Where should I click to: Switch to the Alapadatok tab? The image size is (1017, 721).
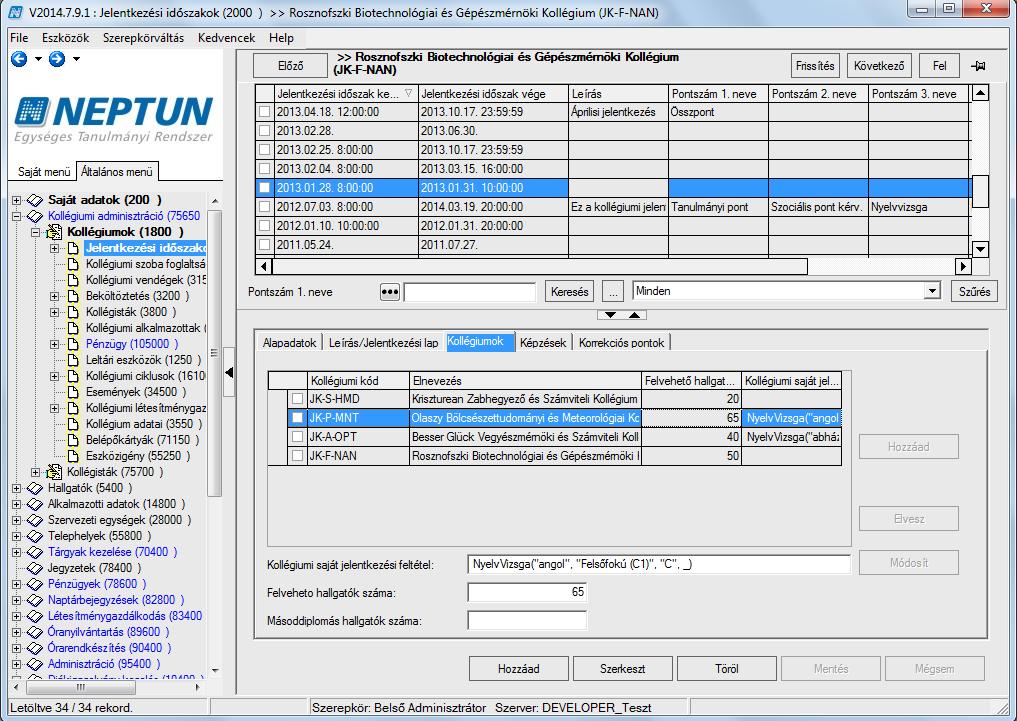(x=289, y=342)
